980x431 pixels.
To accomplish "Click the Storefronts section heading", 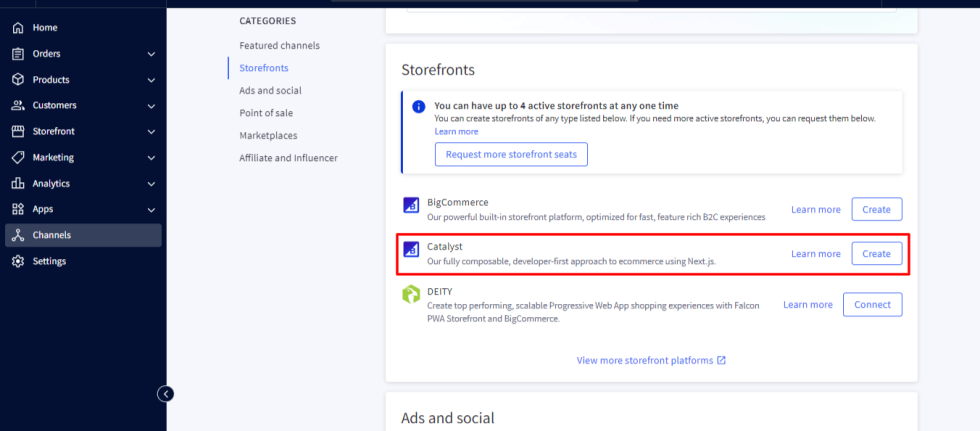I will coord(438,70).
